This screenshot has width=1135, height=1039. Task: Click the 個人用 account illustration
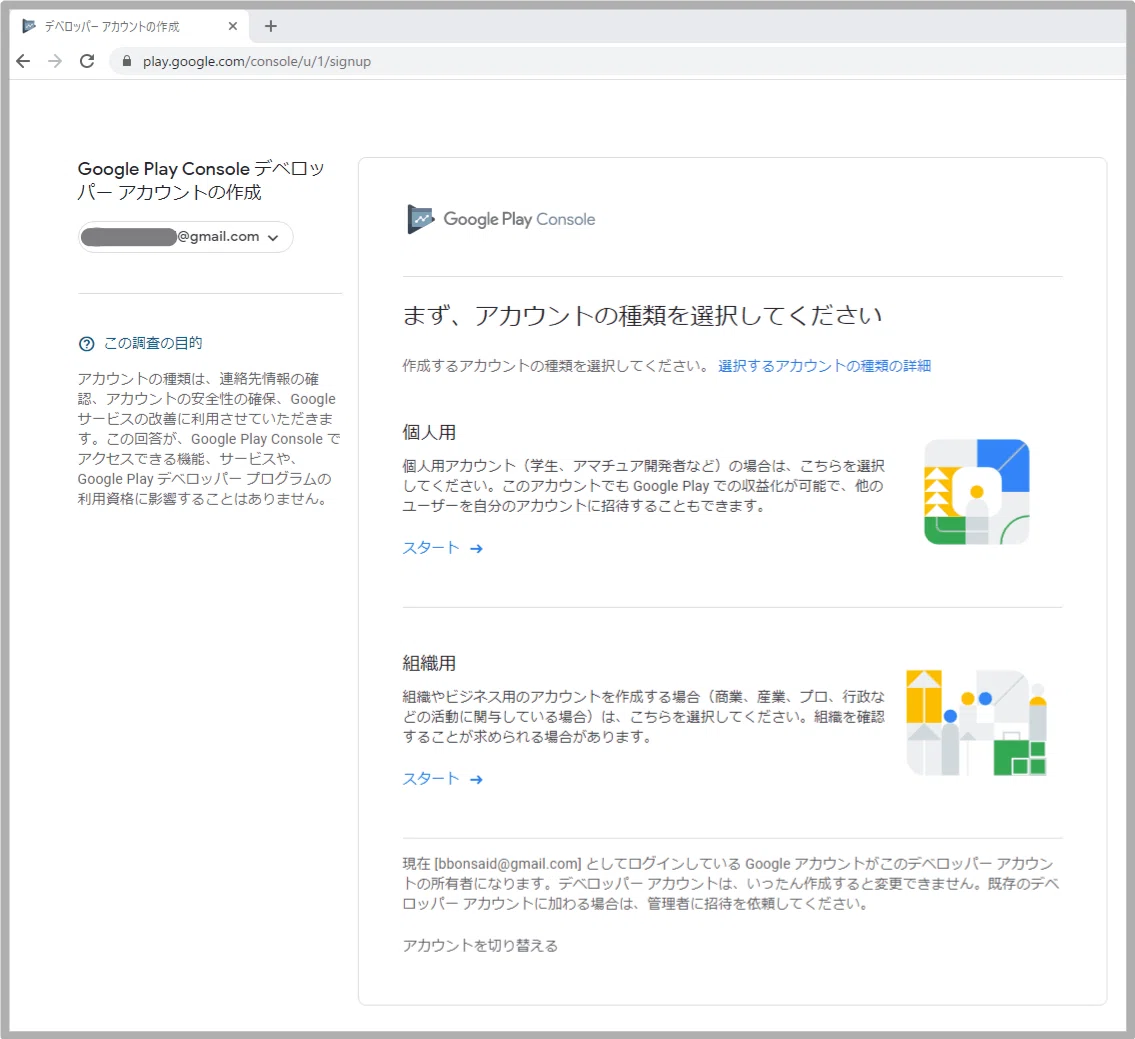(x=976, y=492)
